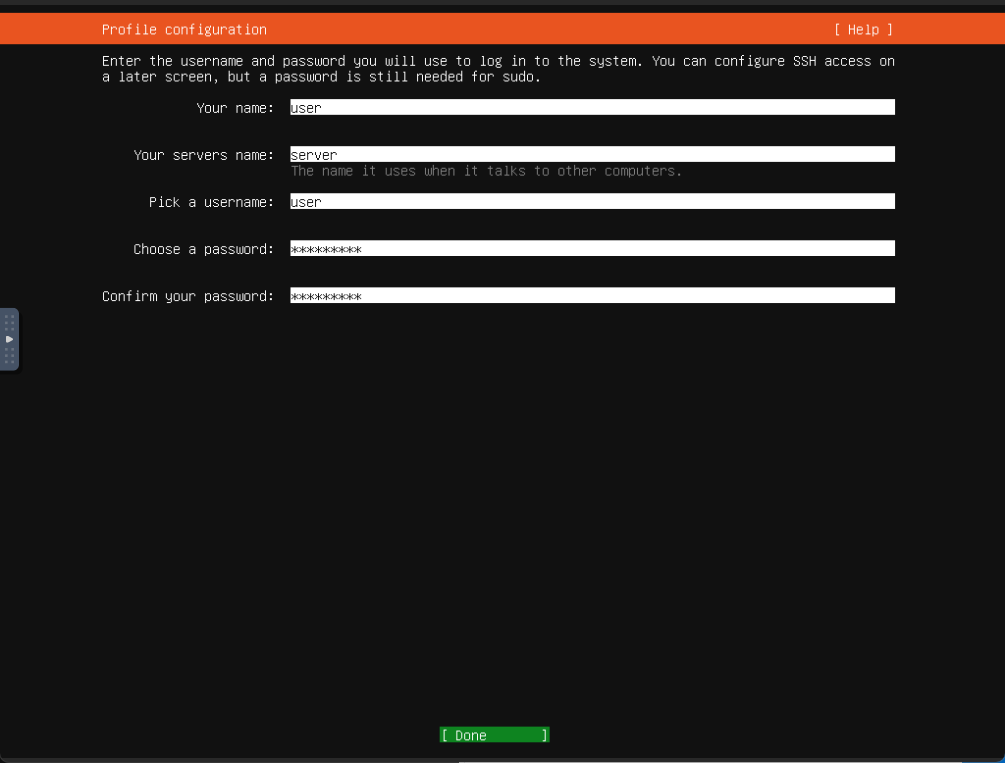Focus the Choose a password field
The width and height of the screenshot is (1005, 763).
[592, 249]
